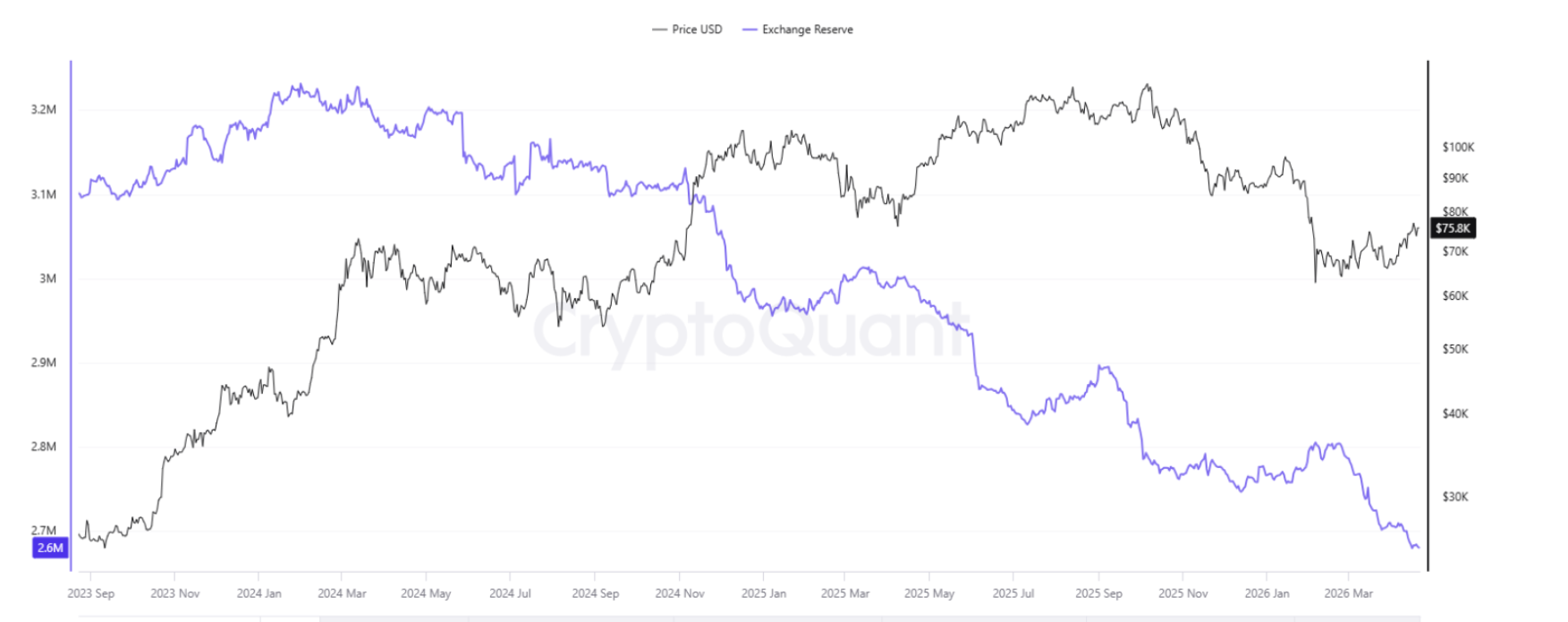Image resolution: width=1568 pixels, height=622 pixels.
Task: Select the $30K right axis label
Action: tap(1455, 497)
